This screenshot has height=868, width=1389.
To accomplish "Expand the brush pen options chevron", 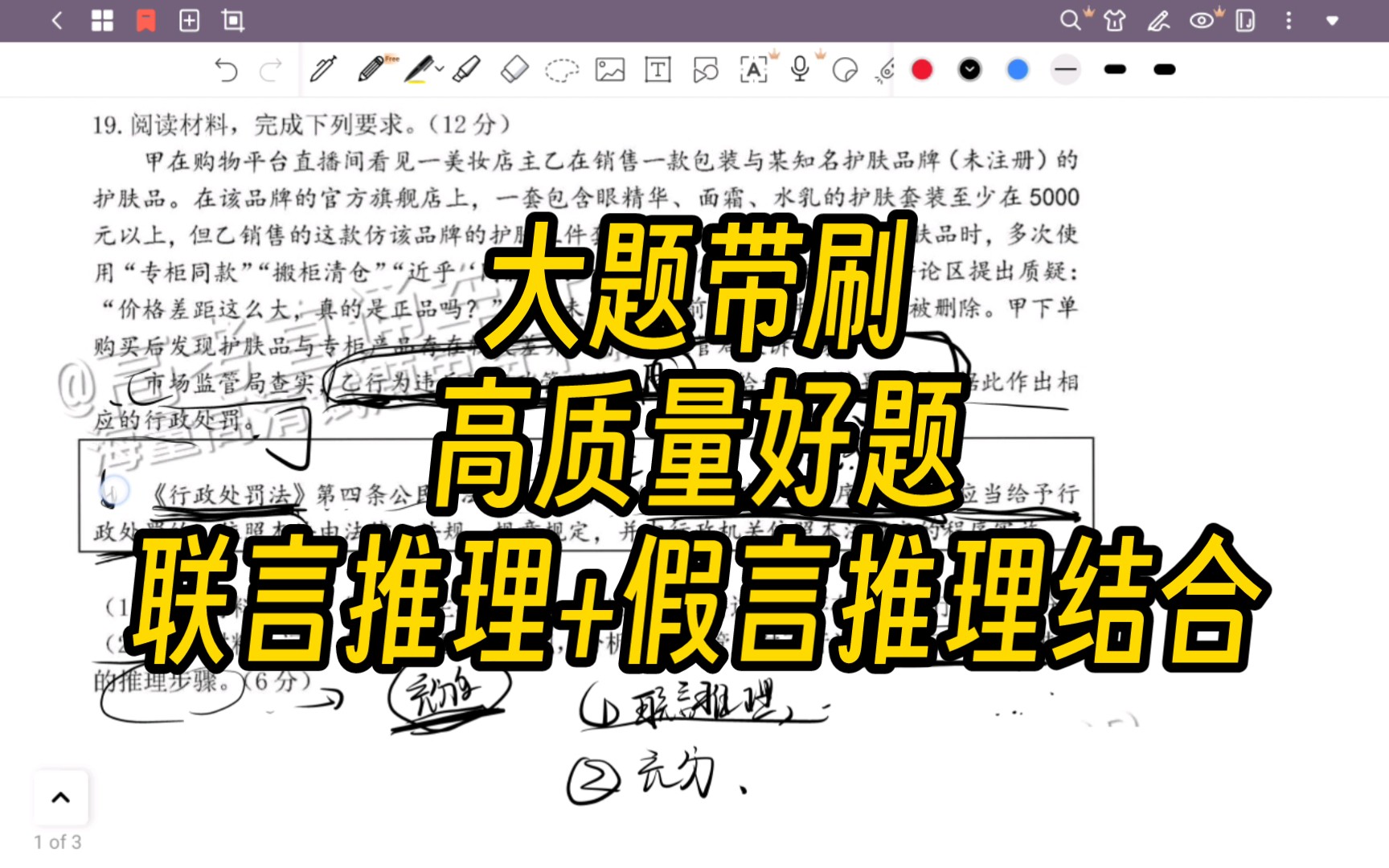I will [440, 69].
